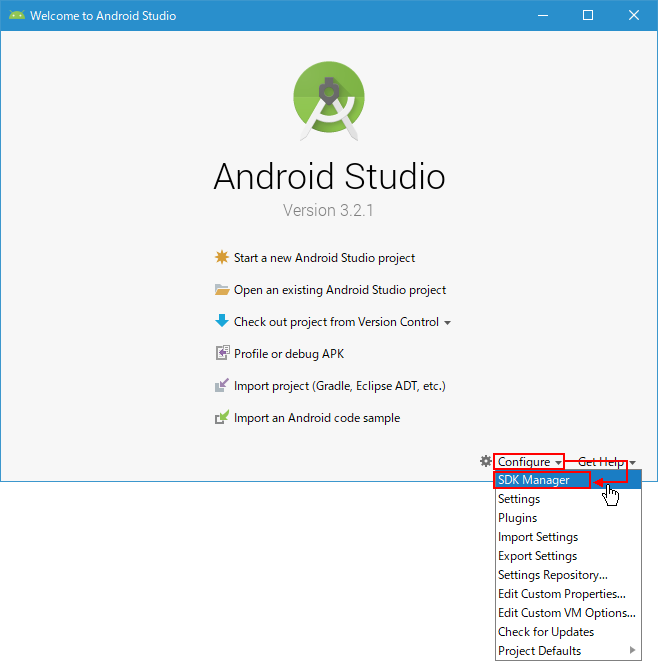
Task: Select Import an Android code sample
Action: 317,418
